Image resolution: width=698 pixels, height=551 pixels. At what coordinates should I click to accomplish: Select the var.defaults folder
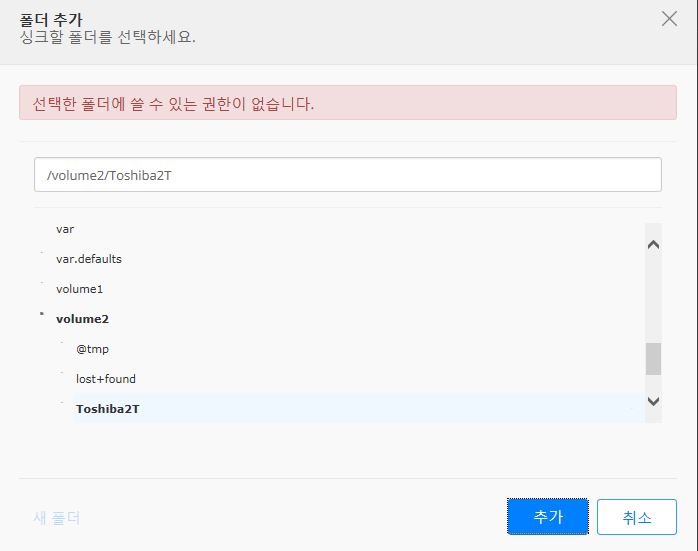[89, 259]
